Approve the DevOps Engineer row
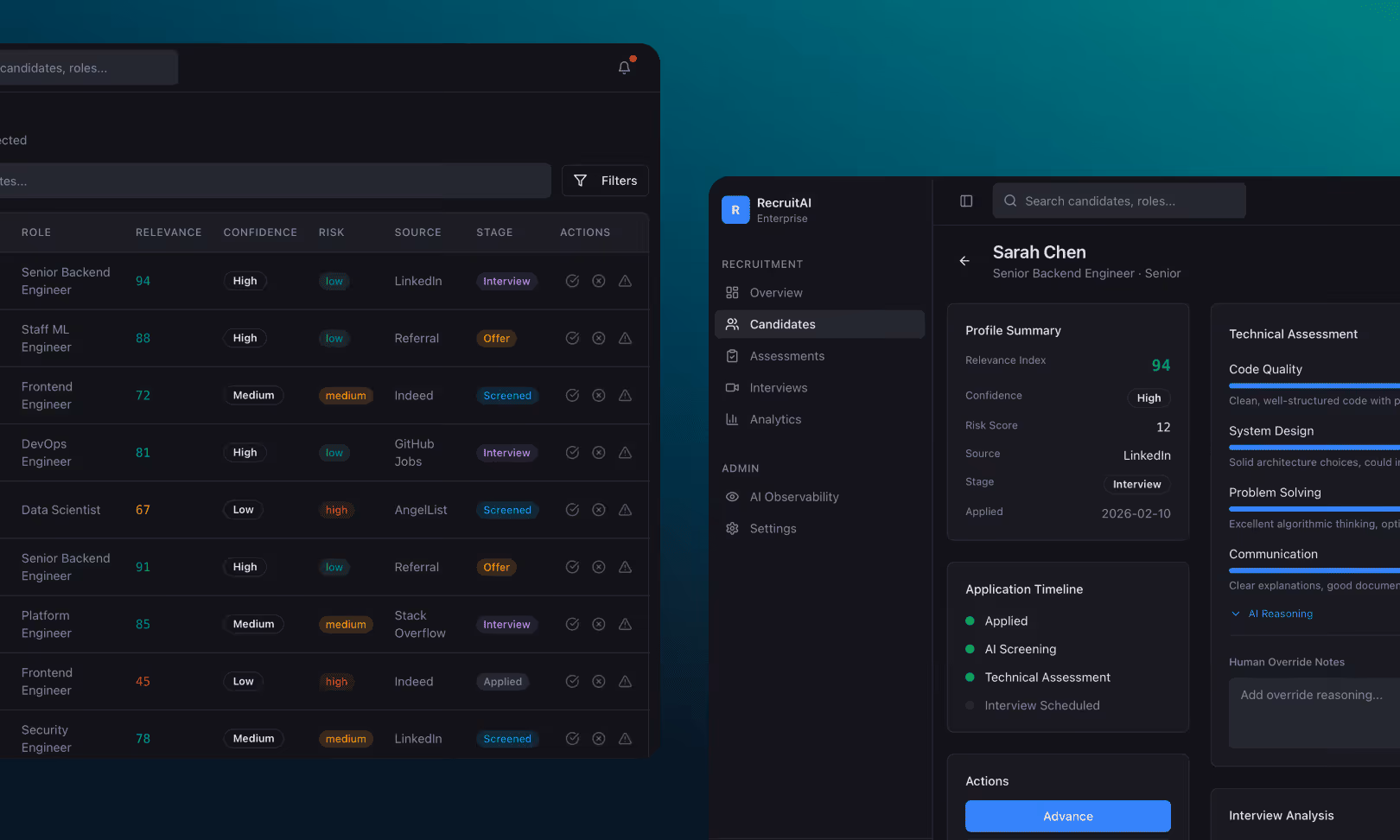This screenshot has width=1400, height=840. pos(572,452)
